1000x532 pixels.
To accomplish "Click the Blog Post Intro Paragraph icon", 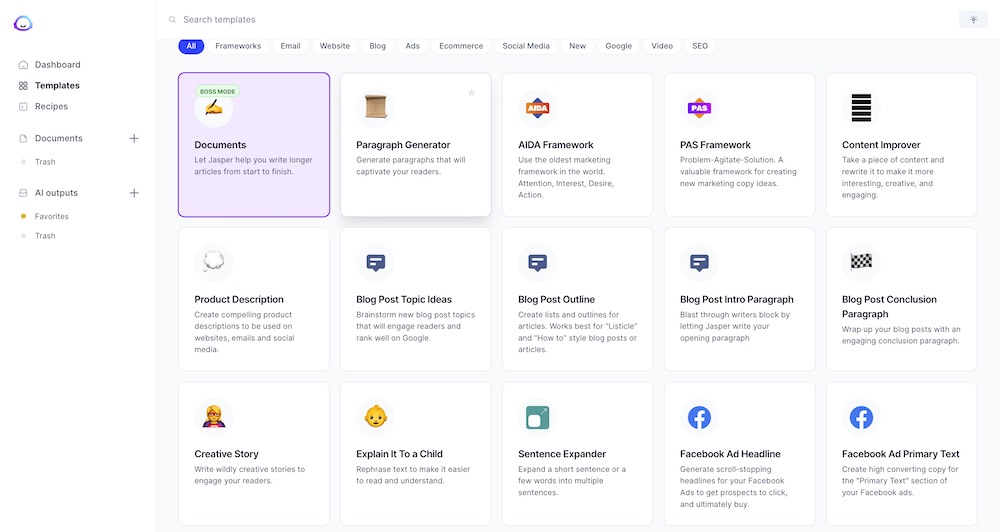I will pyautogui.click(x=699, y=262).
